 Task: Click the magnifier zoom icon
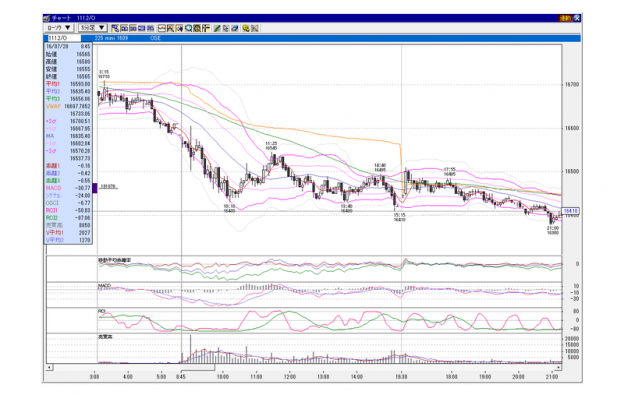pos(188,28)
